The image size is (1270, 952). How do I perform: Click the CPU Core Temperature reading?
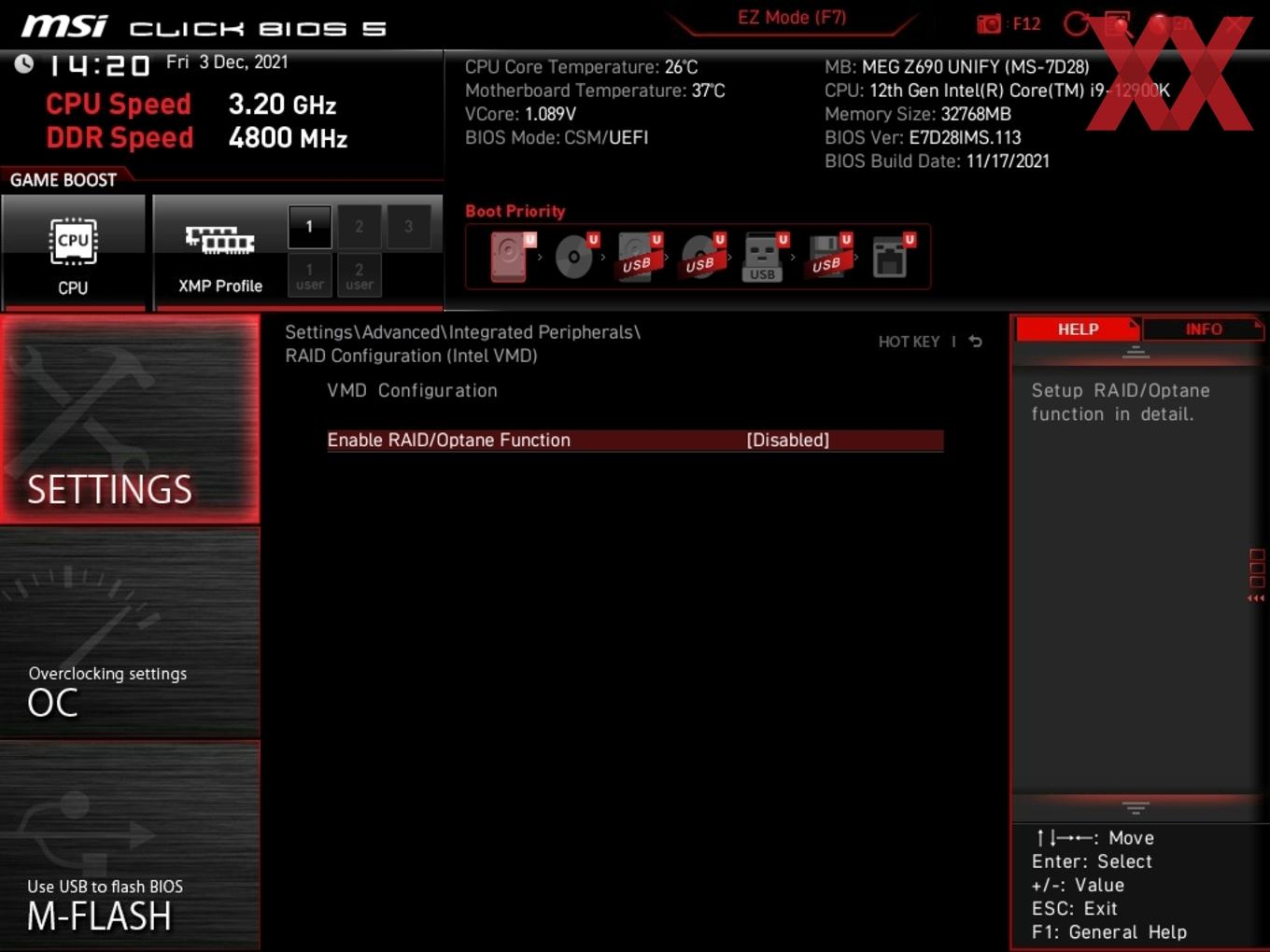(581, 67)
